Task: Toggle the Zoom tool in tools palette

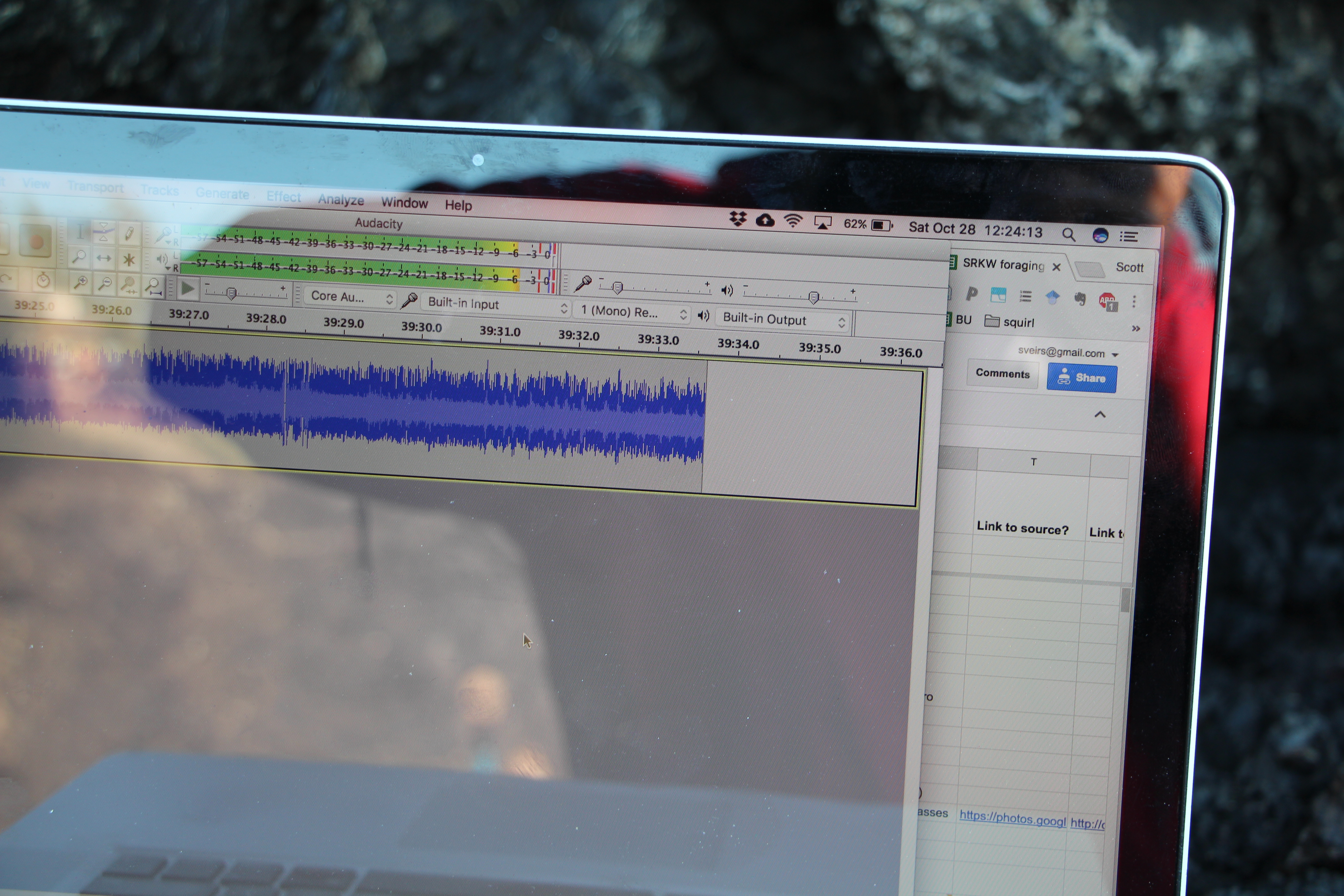Action: 79,257
